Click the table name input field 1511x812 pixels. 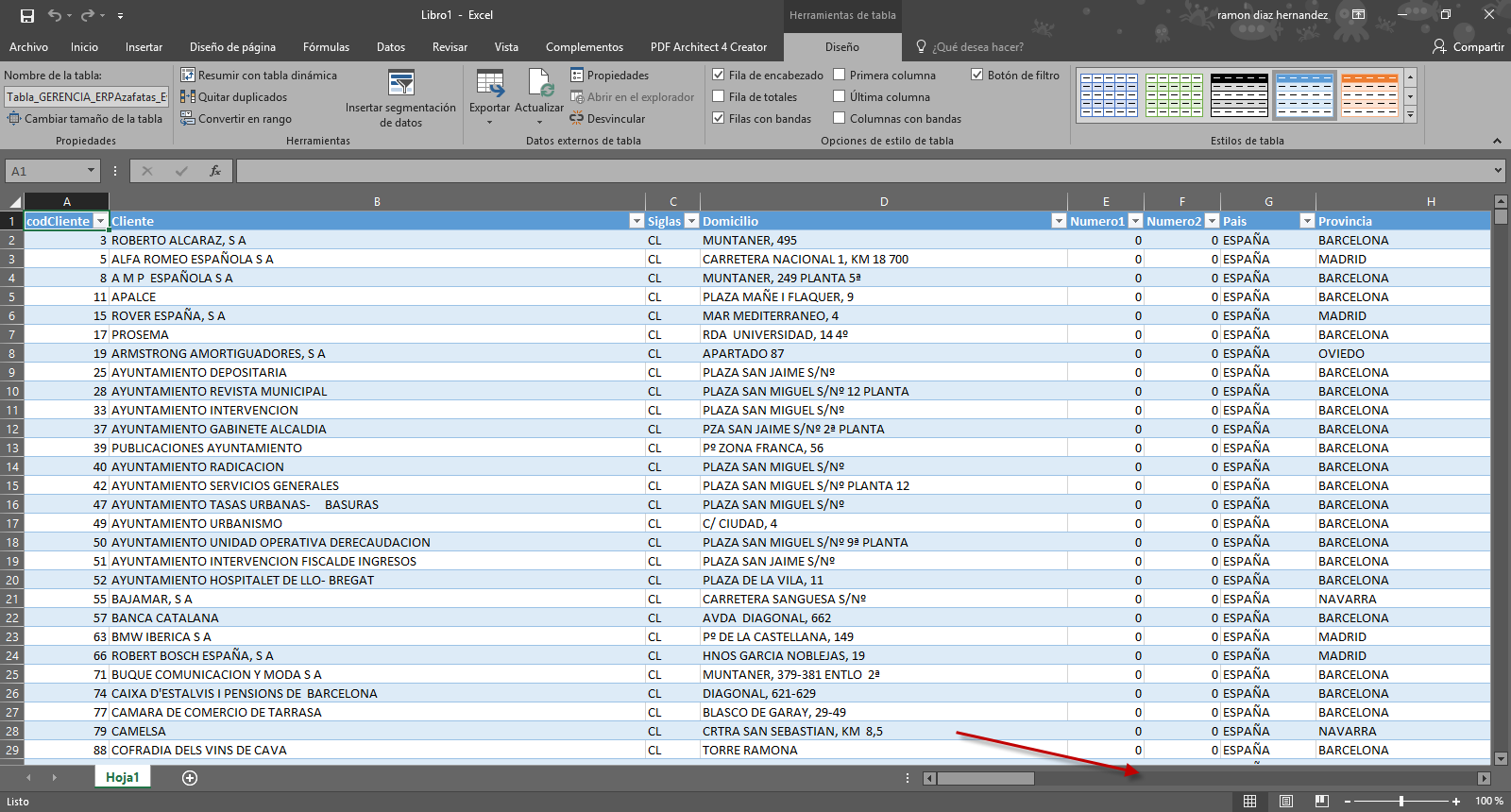coord(86,97)
